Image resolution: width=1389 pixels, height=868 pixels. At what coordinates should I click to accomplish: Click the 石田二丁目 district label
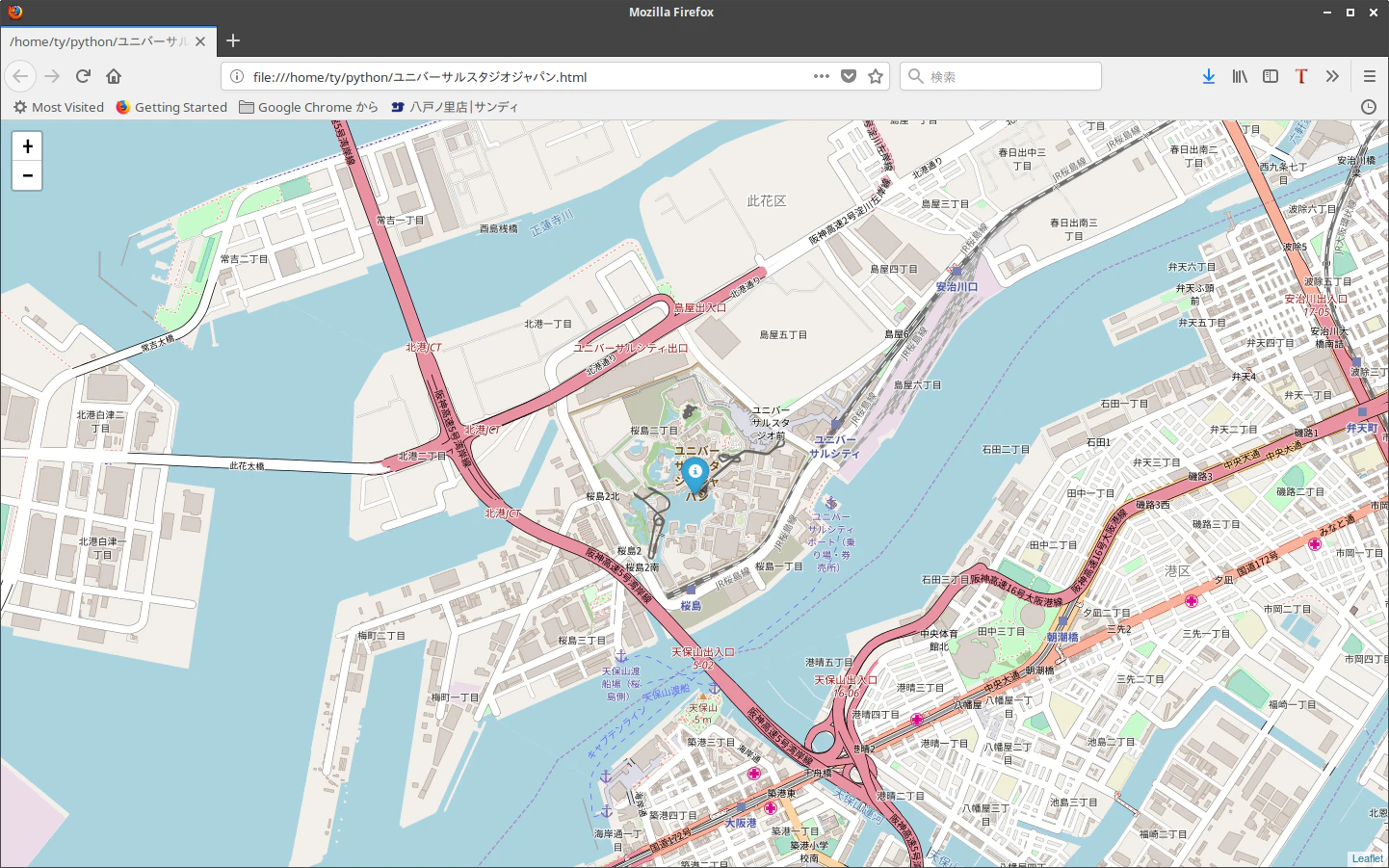click(1006, 450)
